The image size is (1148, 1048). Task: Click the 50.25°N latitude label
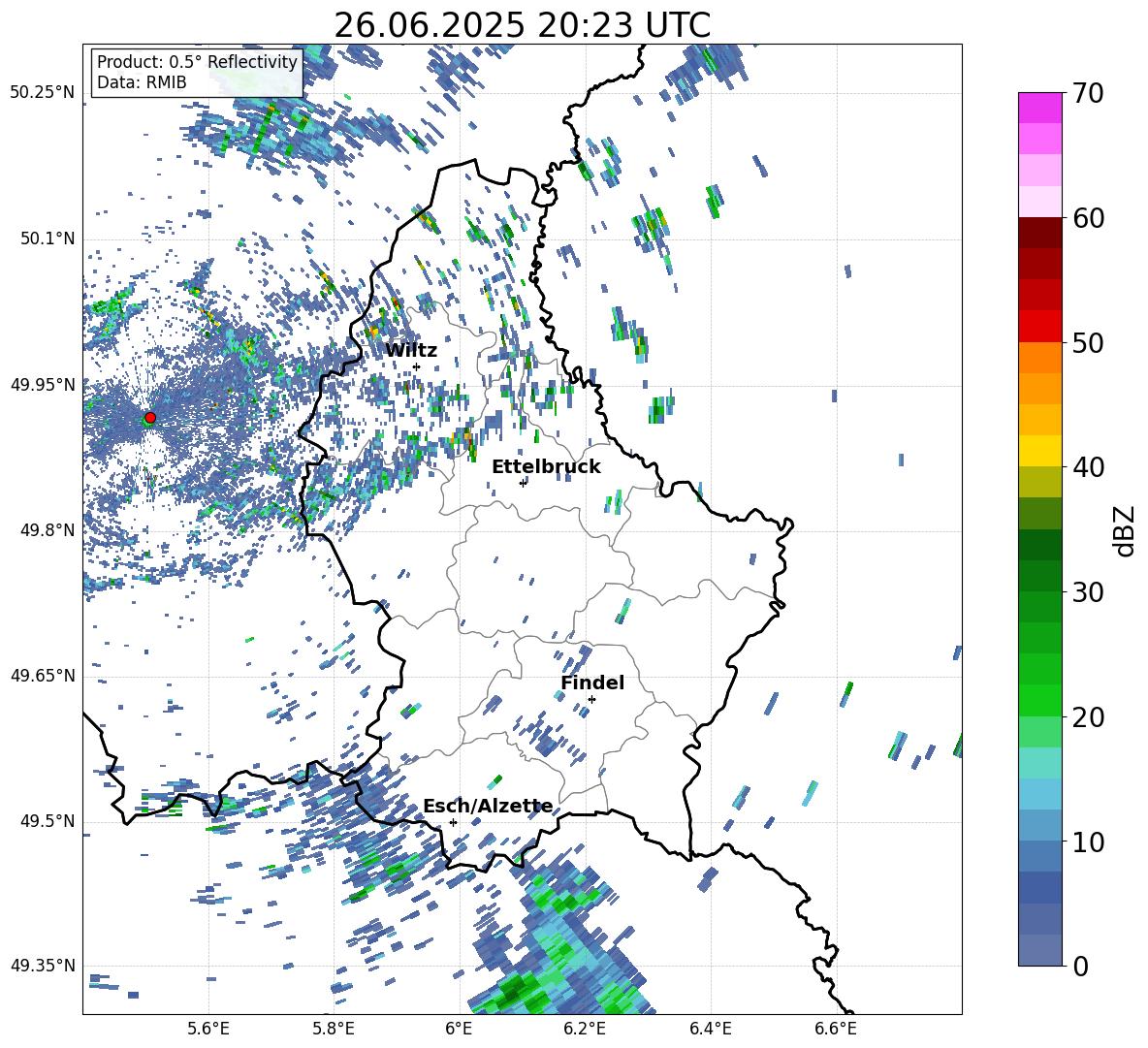coord(43,93)
